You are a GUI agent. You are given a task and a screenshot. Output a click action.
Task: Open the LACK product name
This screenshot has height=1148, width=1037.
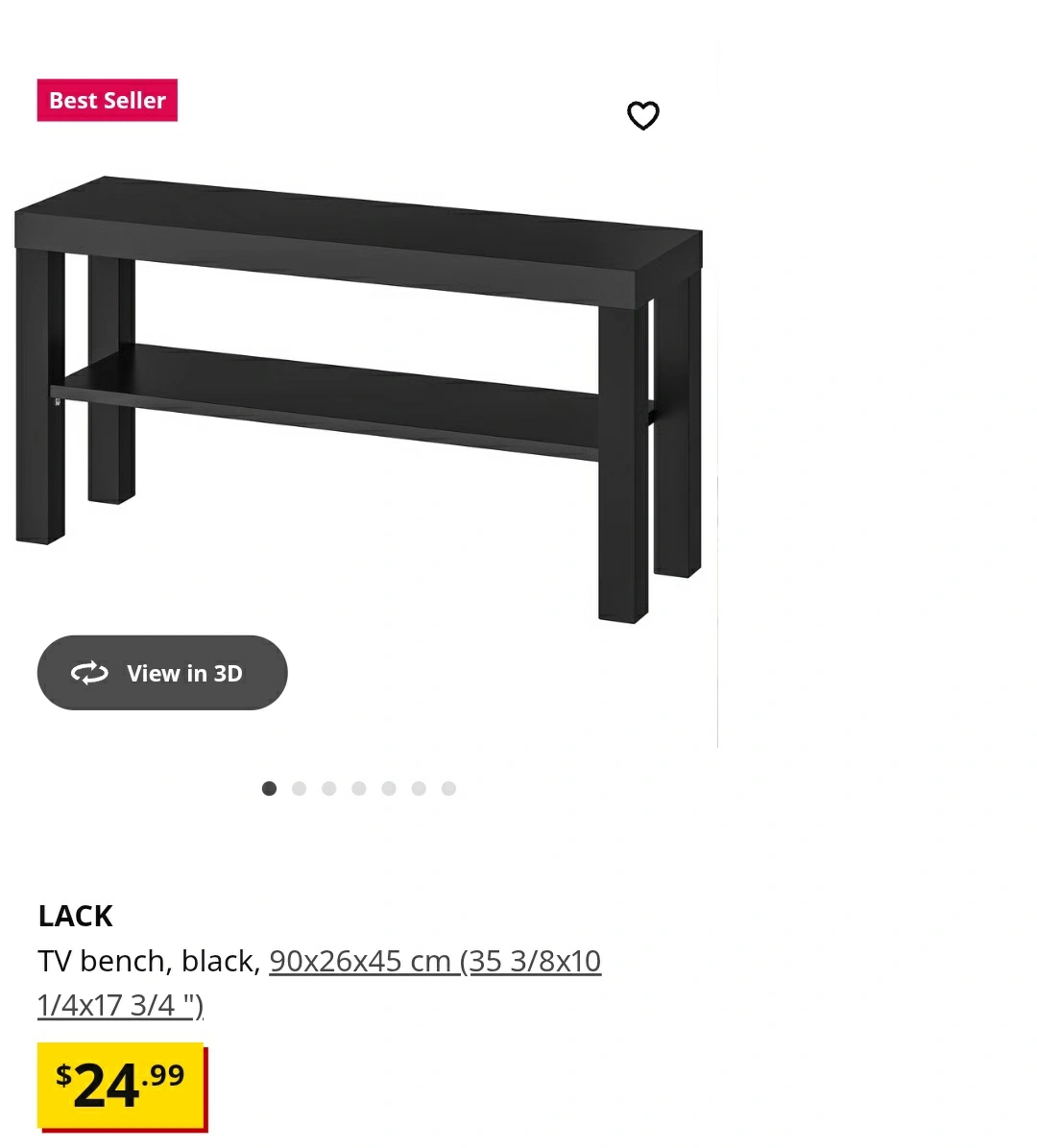(x=76, y=916)
